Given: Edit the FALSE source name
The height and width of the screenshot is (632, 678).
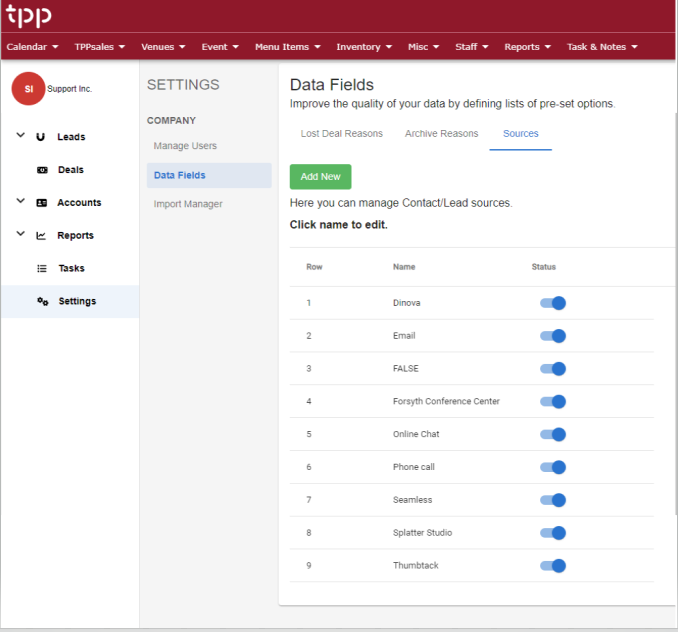Looking at the screenshot, I should click(x=406, y=369).
